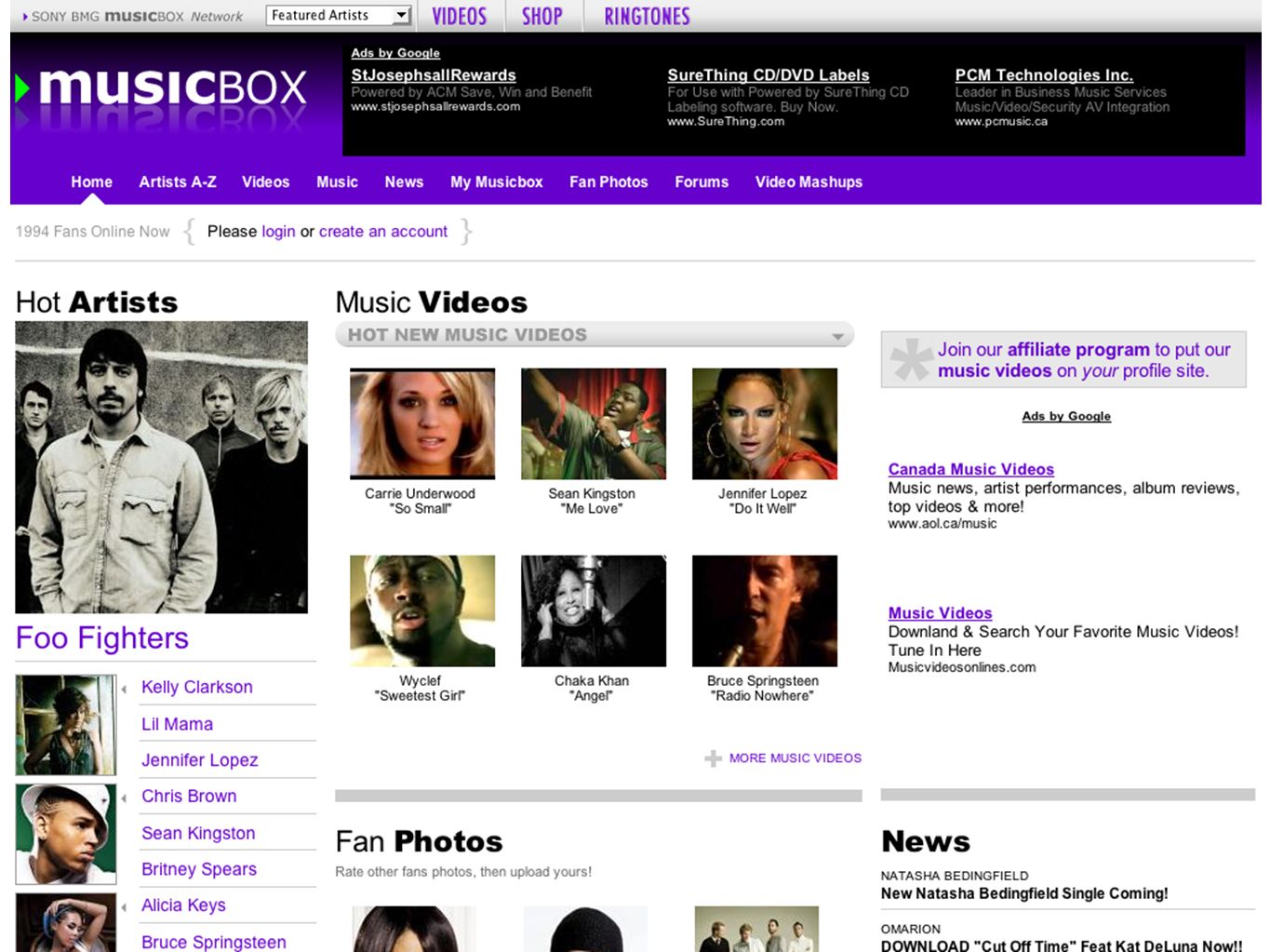The height and width of the screenshot is (952, 1270).
Task: Open the Britney Spears artist link
Action: [x=199, y=869]
